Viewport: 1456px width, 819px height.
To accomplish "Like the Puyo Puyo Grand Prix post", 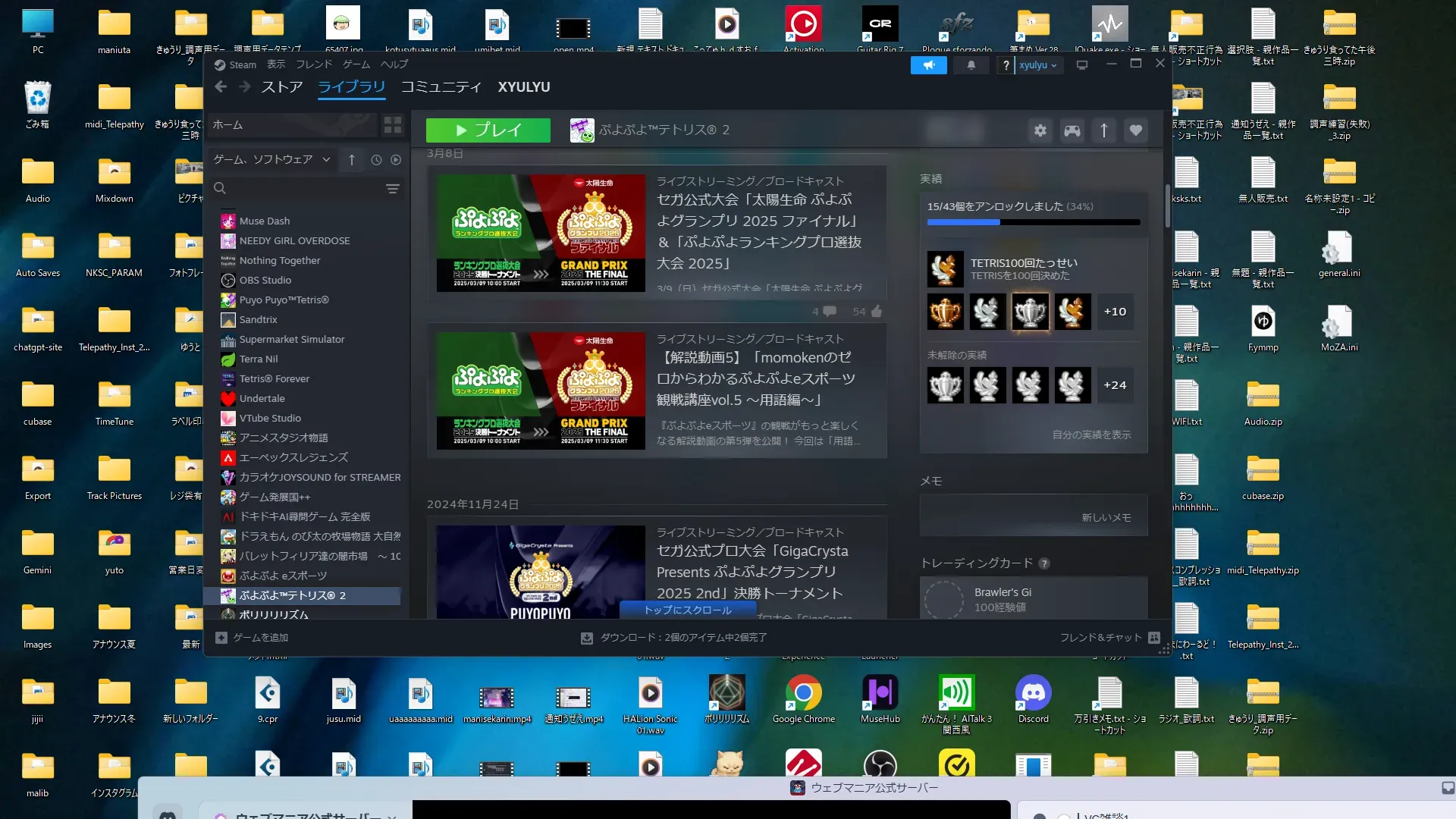I will tap(877, 312).
